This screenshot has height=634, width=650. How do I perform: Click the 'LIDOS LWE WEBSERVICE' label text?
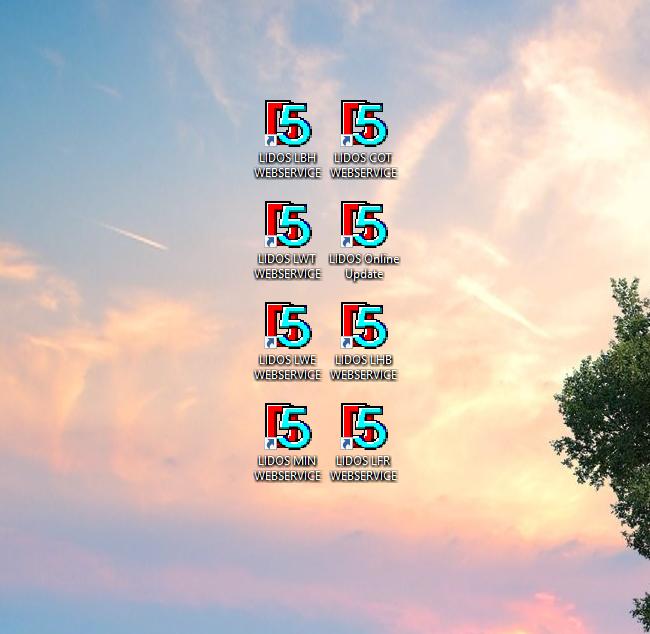(288, 367)
